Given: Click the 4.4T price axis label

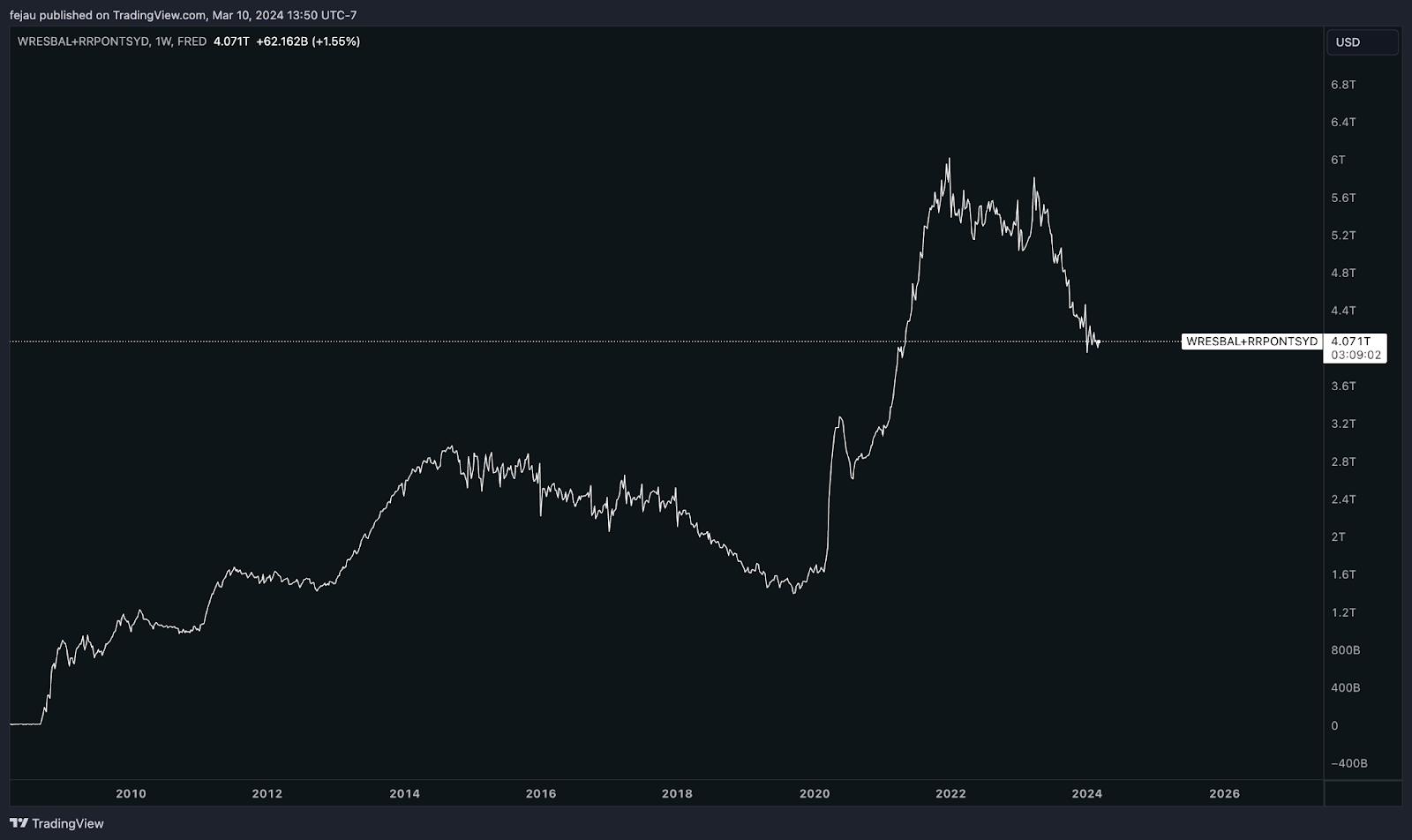Looking at the screenshot, I should pos(1343,311).
